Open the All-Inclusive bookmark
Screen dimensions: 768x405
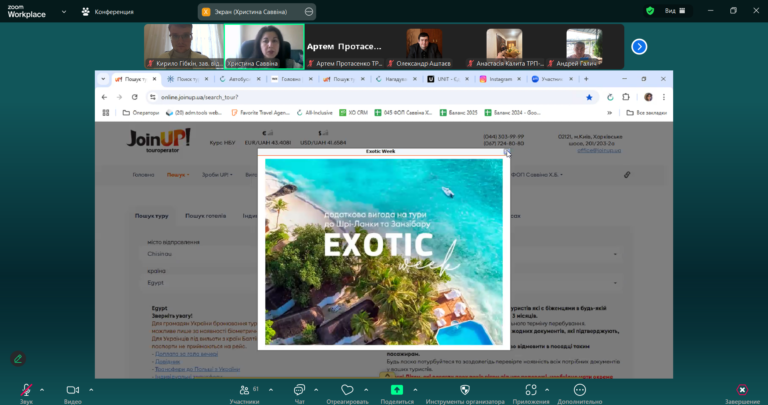tap(314, 113)
